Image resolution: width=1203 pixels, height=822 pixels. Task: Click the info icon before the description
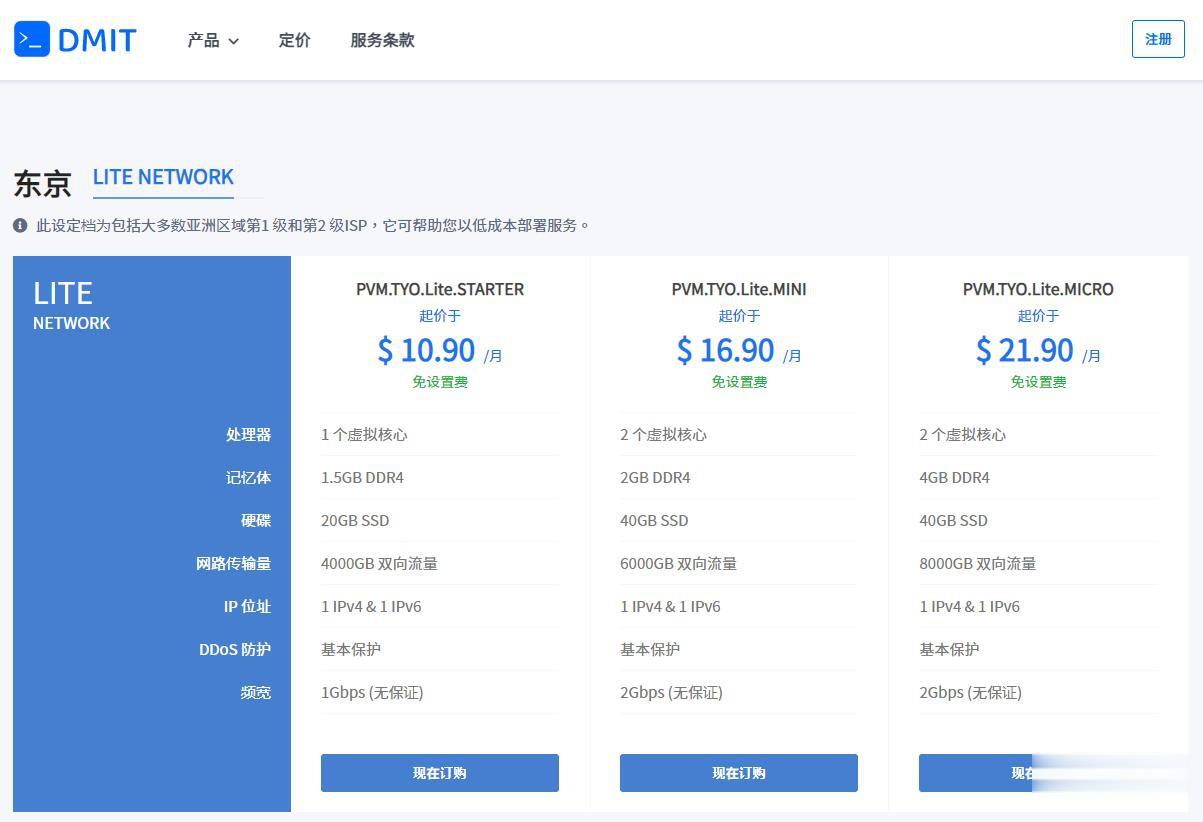click(x=20, y=225)
